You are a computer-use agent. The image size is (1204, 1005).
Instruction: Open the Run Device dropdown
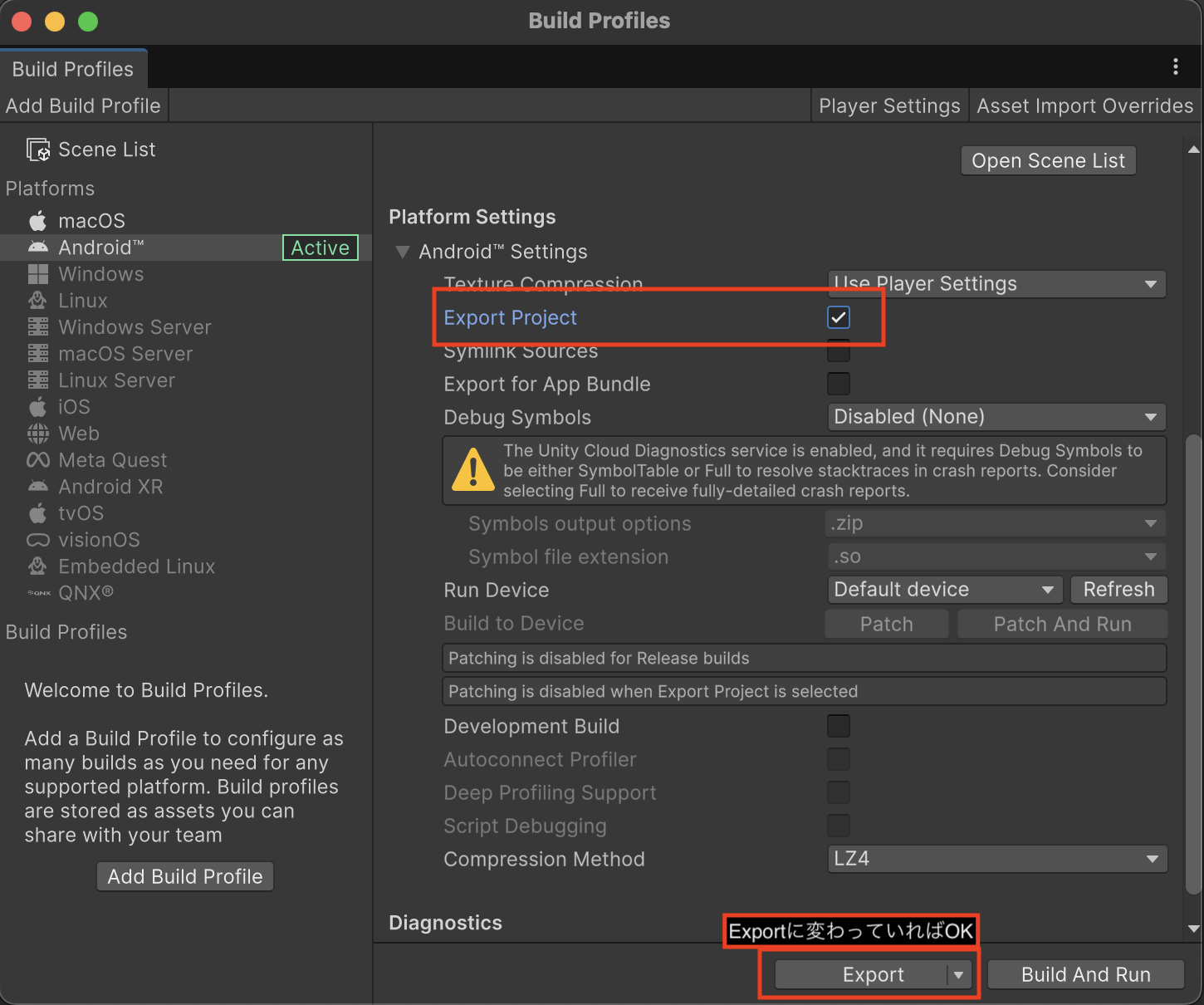[944, 590]
